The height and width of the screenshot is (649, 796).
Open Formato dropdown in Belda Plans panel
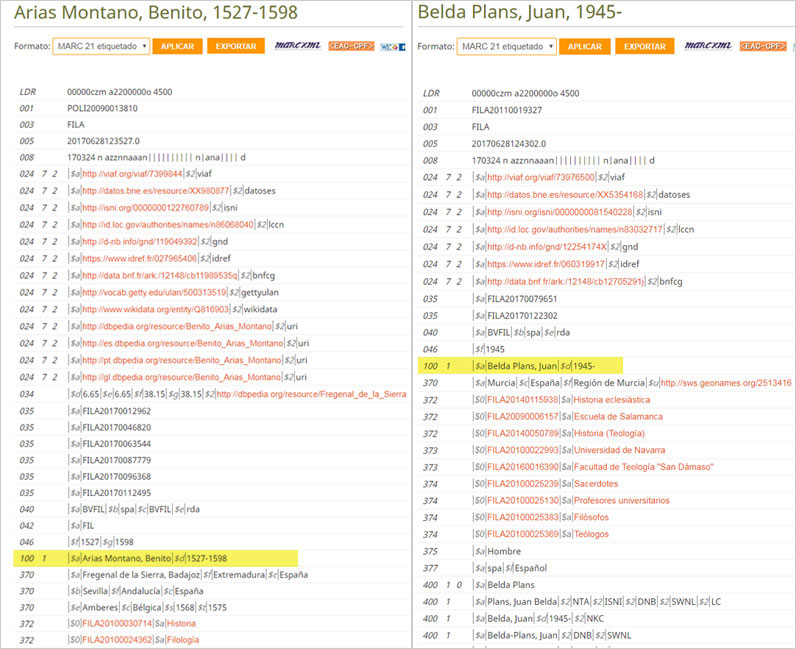pyautogui.click(x=506, y=46)
